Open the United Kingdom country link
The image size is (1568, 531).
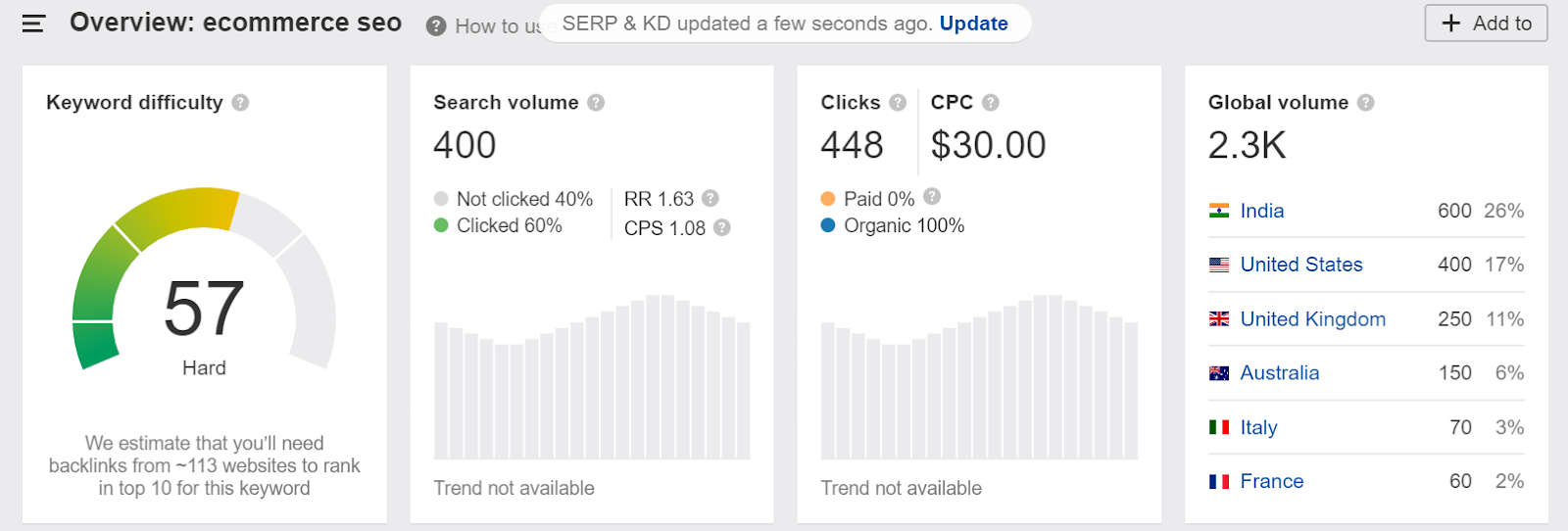(1312, 318)
